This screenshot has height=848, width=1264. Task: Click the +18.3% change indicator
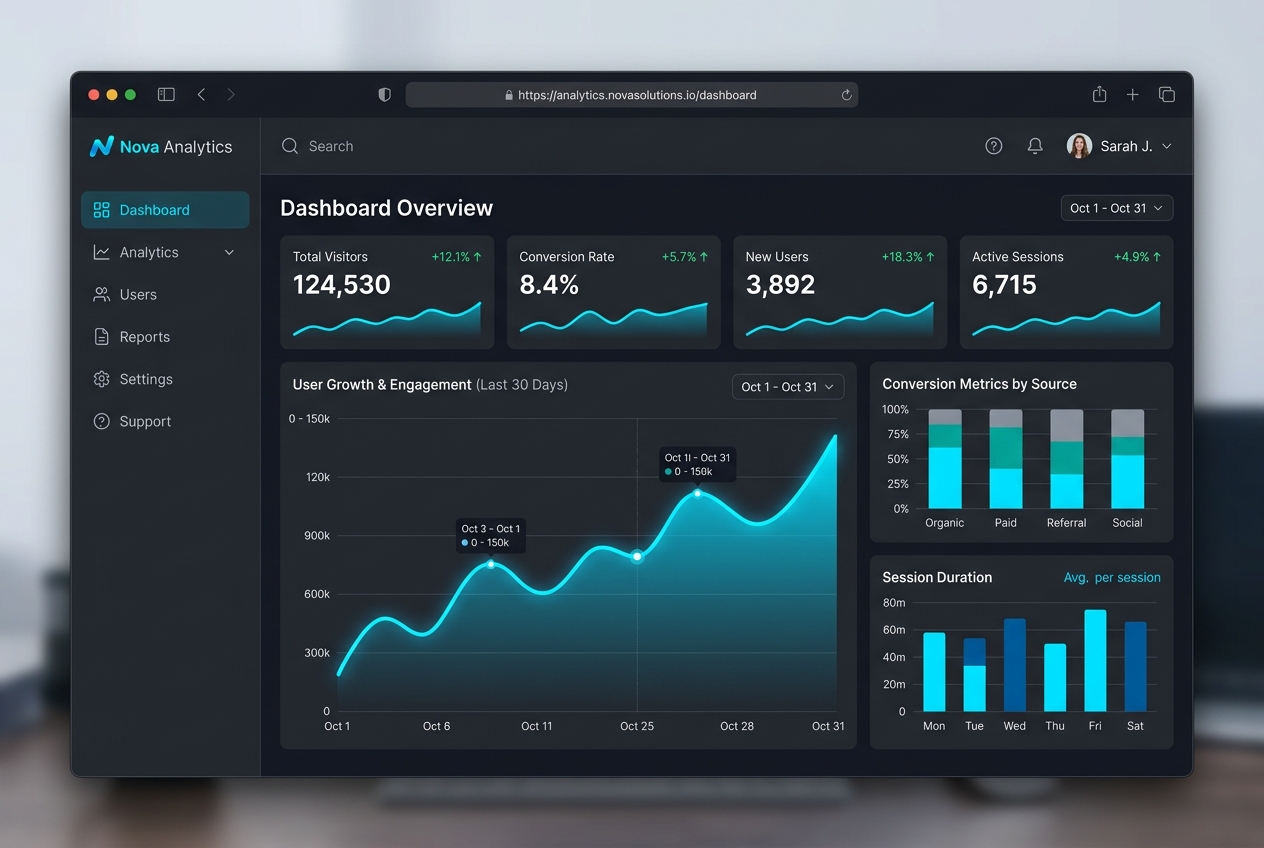908,257
